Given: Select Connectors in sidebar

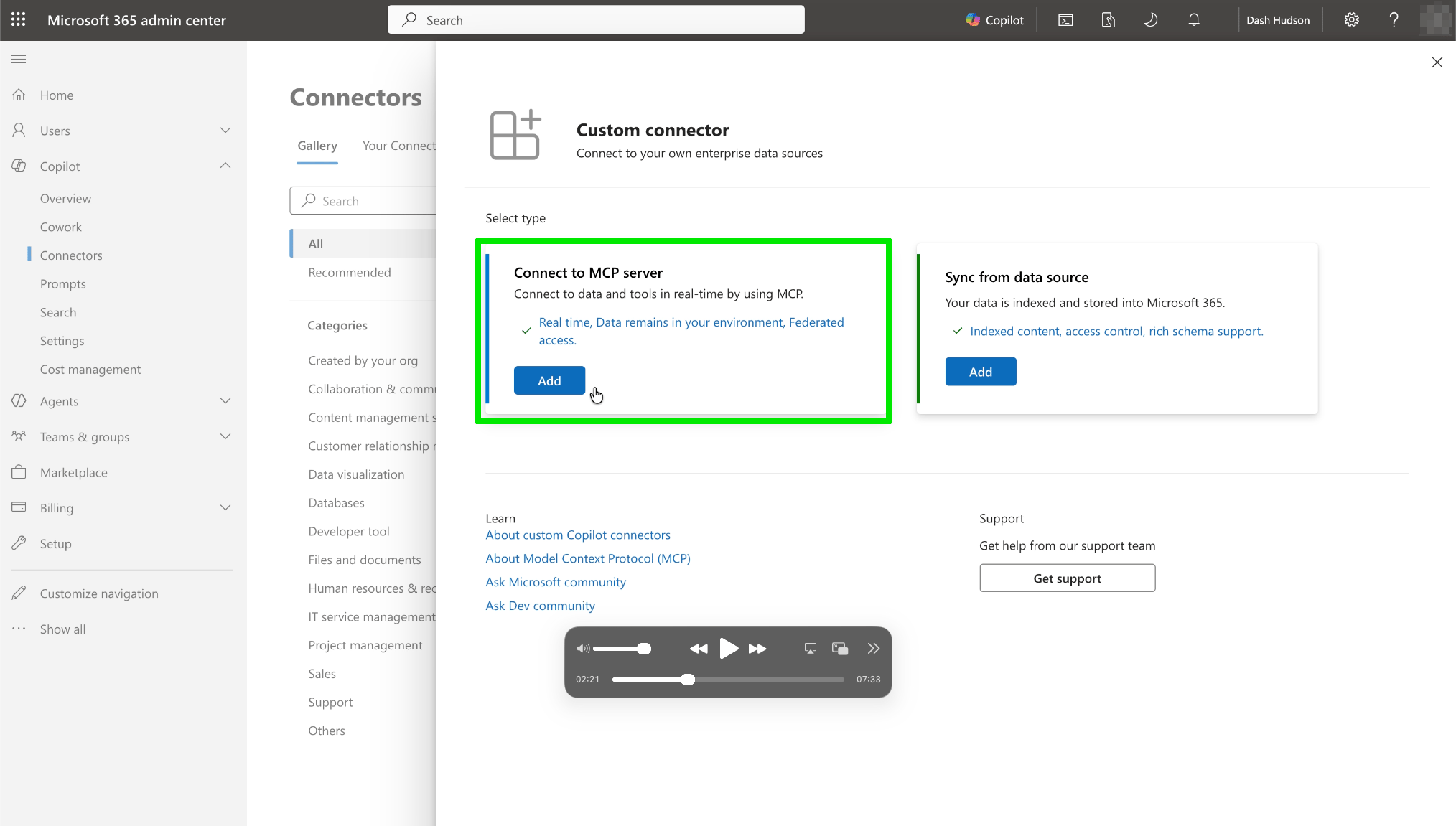Looking at the screenshot, I should (71, 255).
